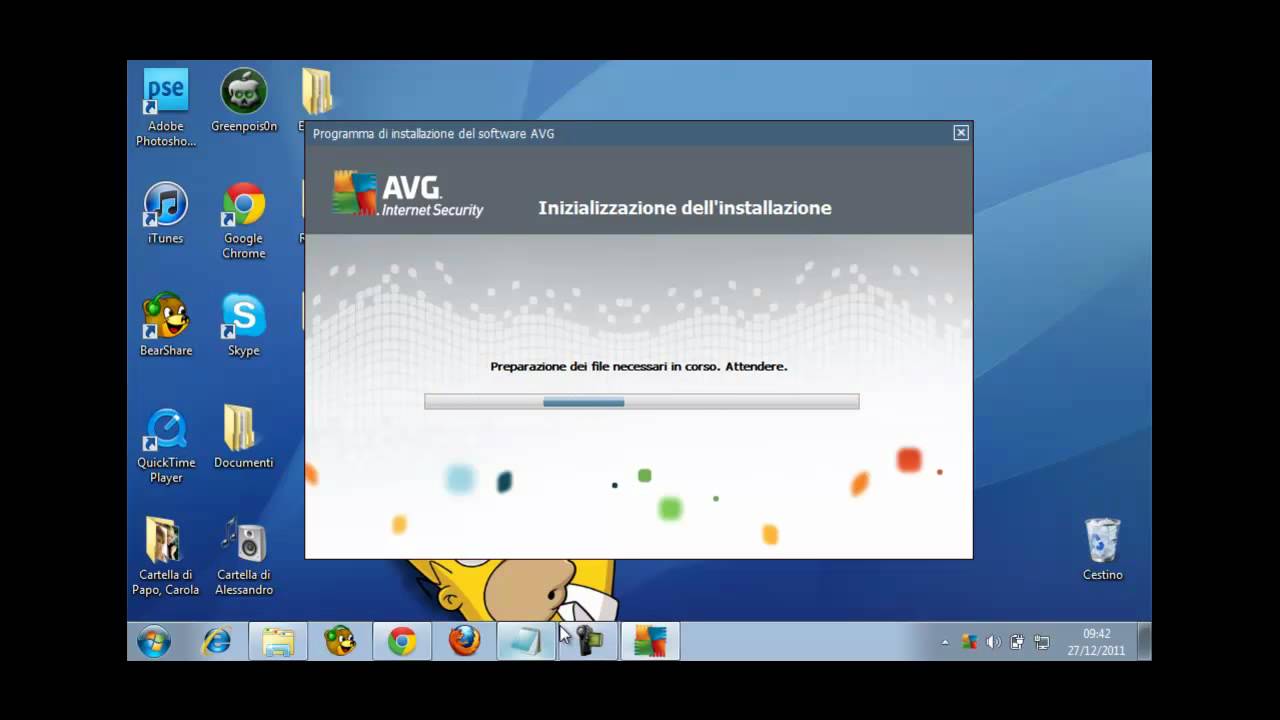Open the Cartella di Alessandro folder

pos(244,557)
